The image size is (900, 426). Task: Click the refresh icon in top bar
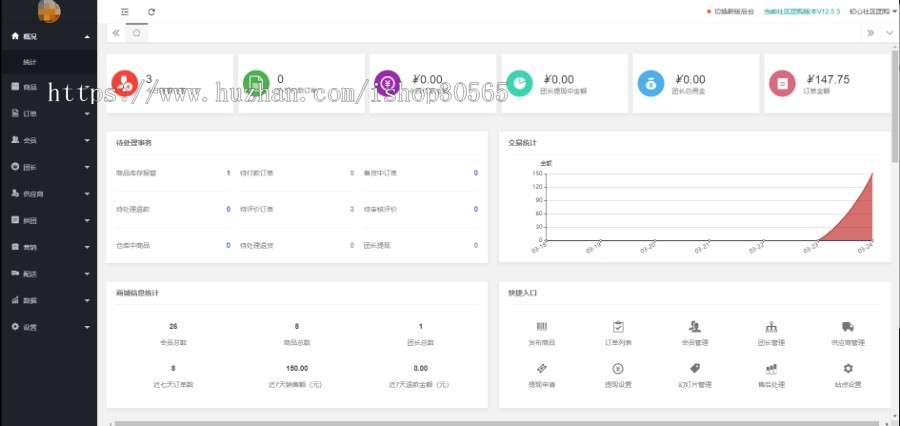coord(152,11)
